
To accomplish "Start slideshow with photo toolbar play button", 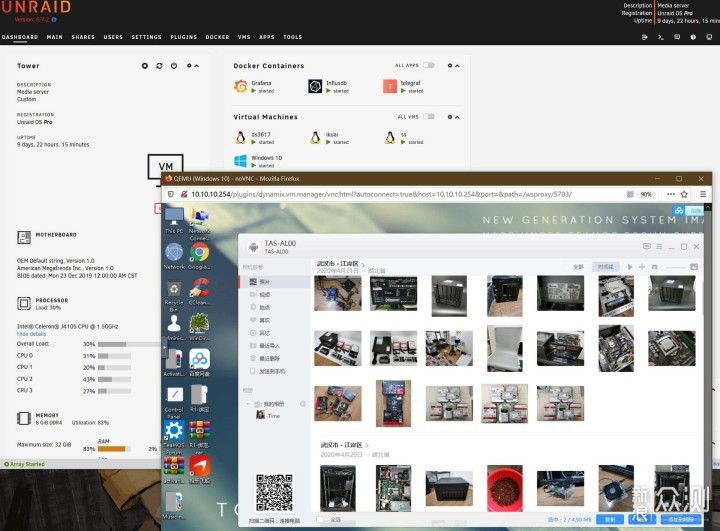I will [x=630, y=267].
